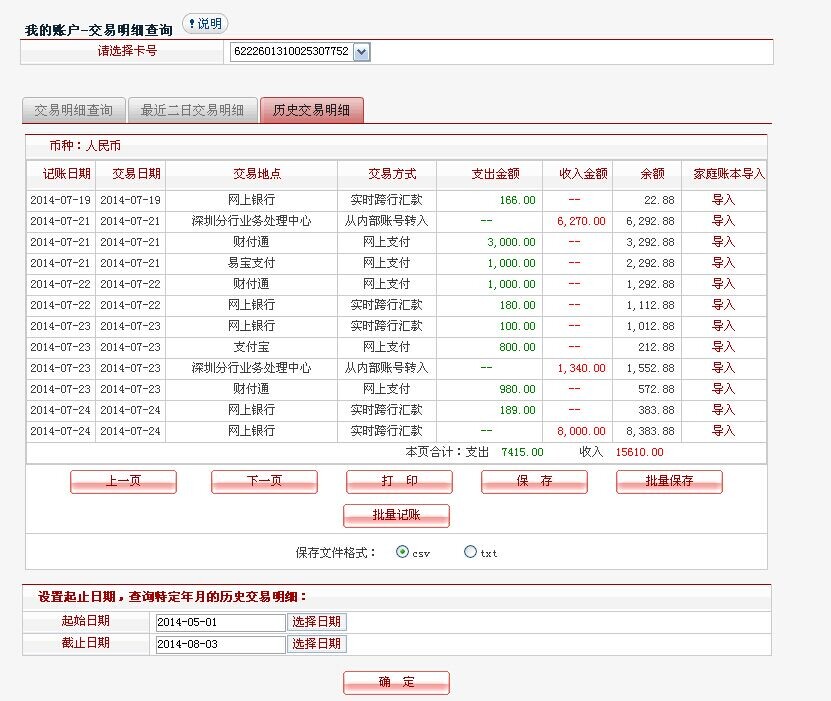Click the 支出金额 column header

click(496, 174)
